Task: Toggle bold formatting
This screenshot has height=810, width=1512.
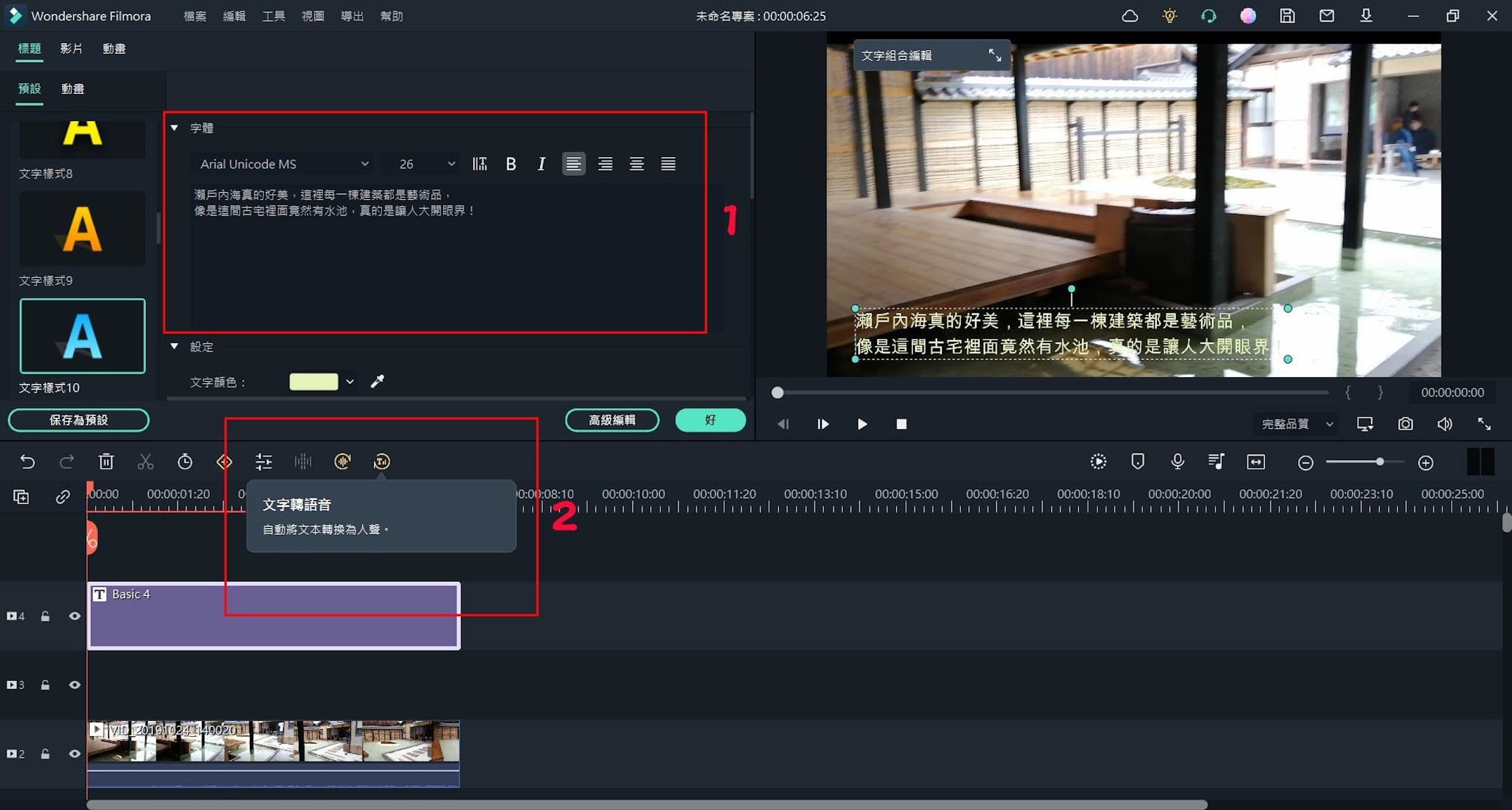Action: pyautogui.click(x=511, y=164)
